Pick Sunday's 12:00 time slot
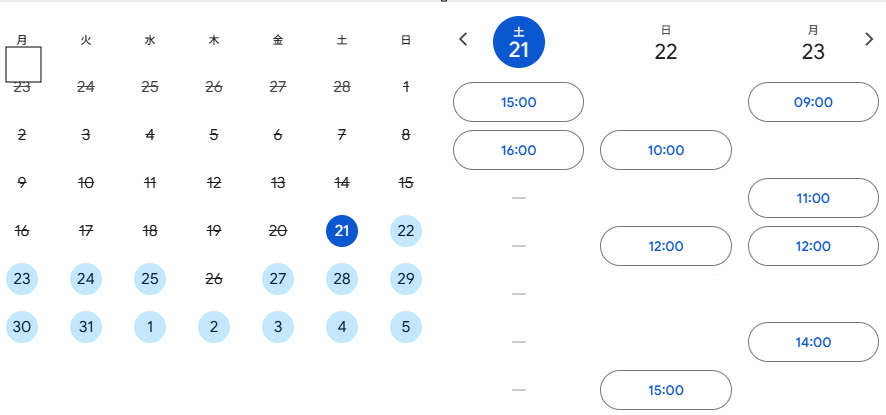886x415 pixels. click(x=666, y=246)
